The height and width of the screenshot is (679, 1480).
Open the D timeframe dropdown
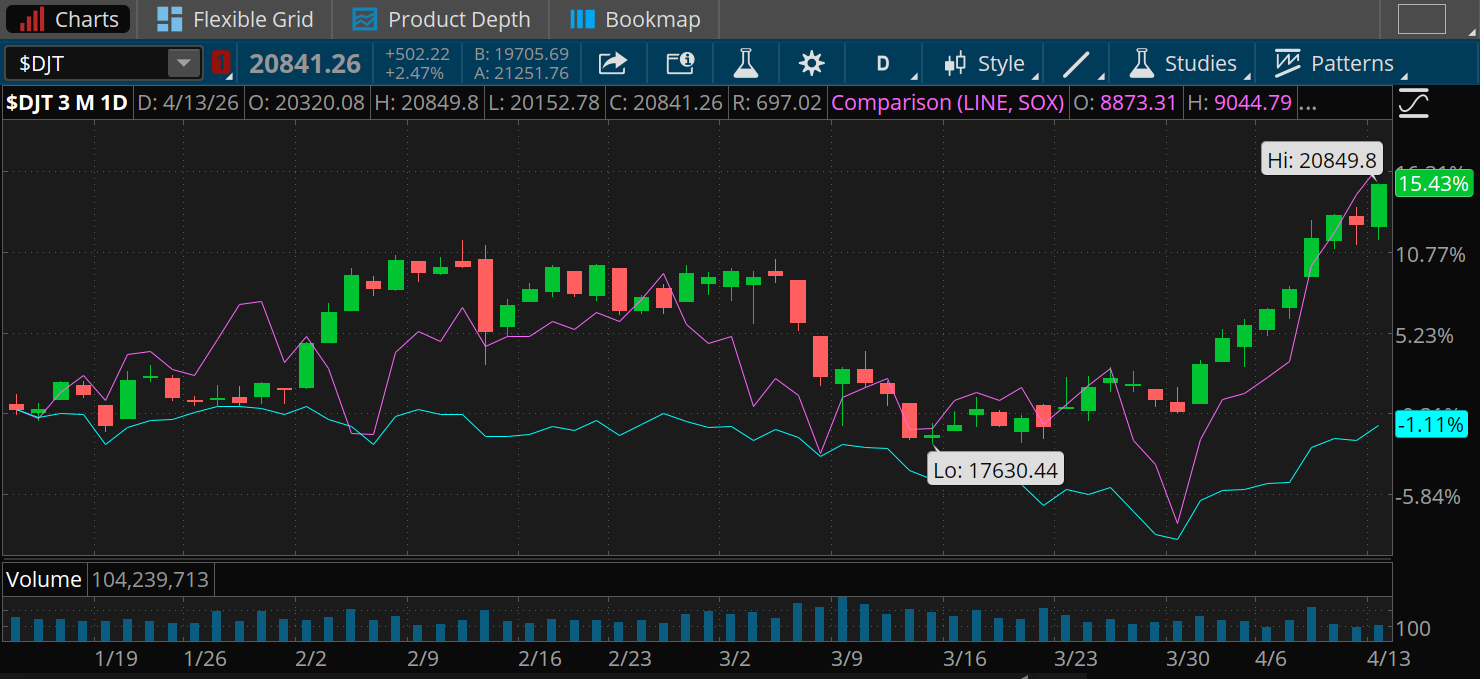coord(884,63)
